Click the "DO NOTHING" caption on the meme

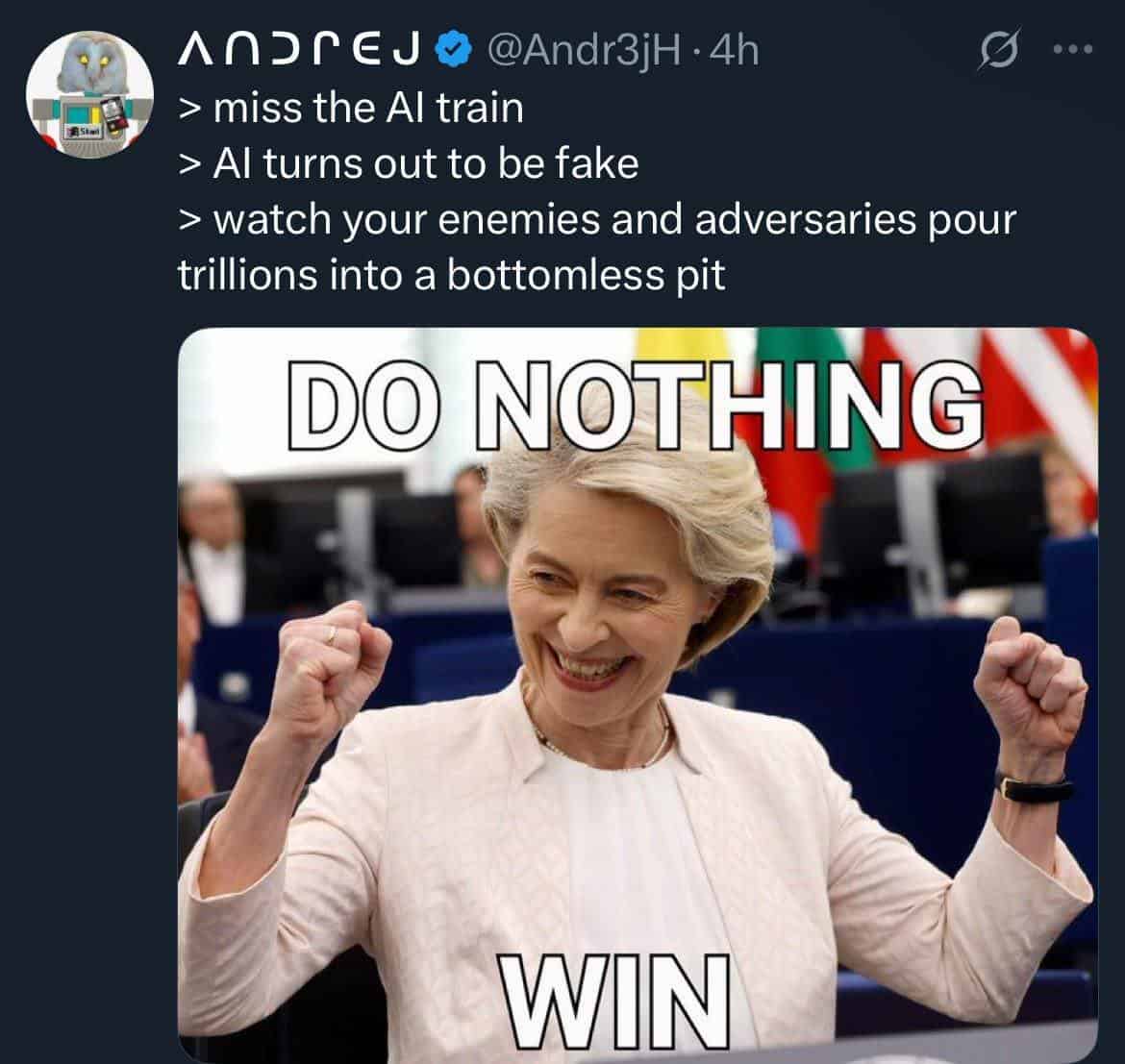point(637,405)
